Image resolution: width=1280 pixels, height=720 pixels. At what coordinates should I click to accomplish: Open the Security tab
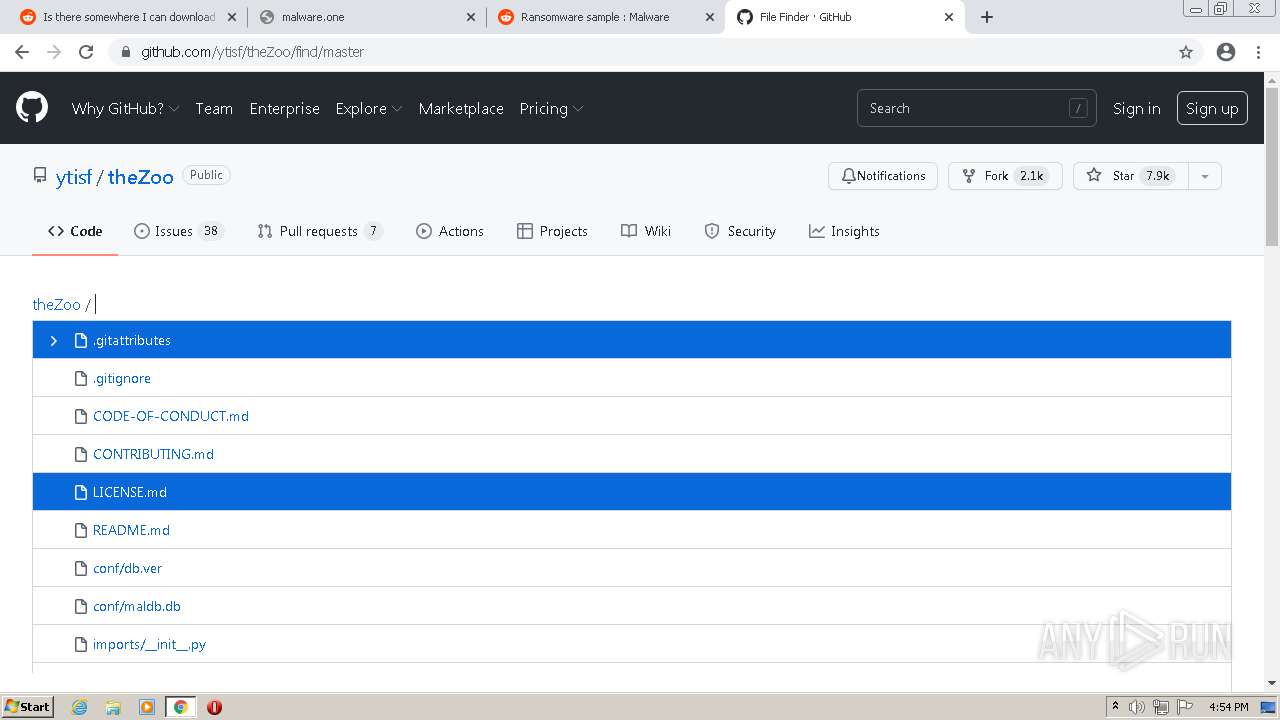(x=740, y=231)
